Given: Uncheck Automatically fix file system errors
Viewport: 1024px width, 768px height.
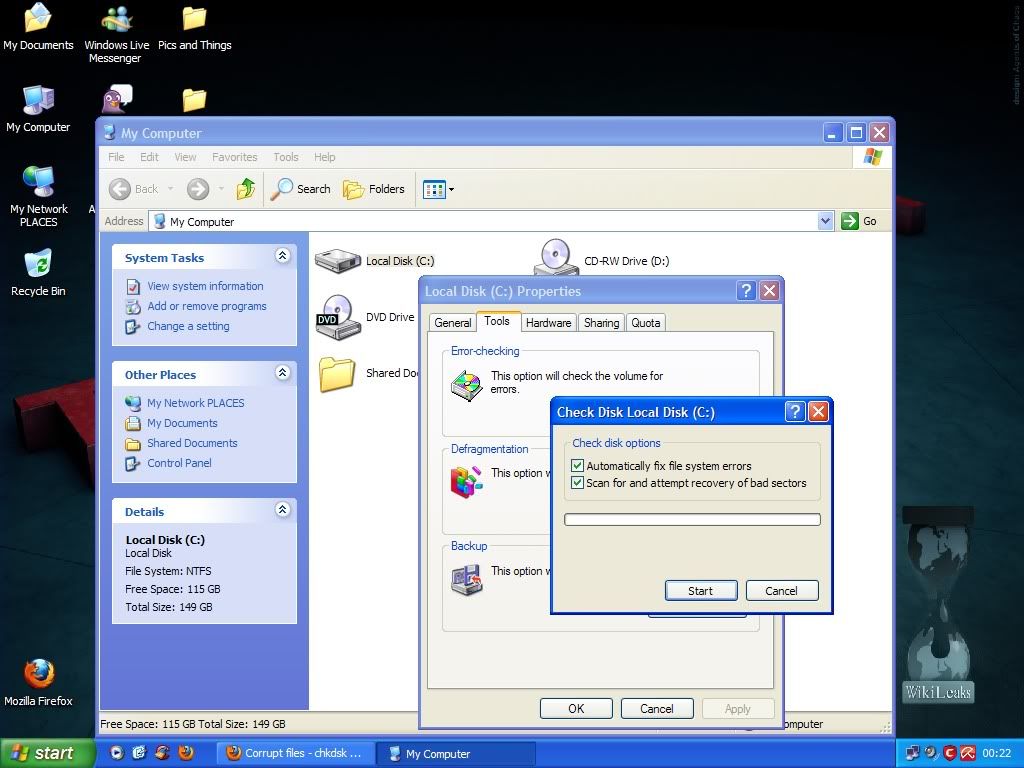Looking at the screenshot, I should 577,466.
